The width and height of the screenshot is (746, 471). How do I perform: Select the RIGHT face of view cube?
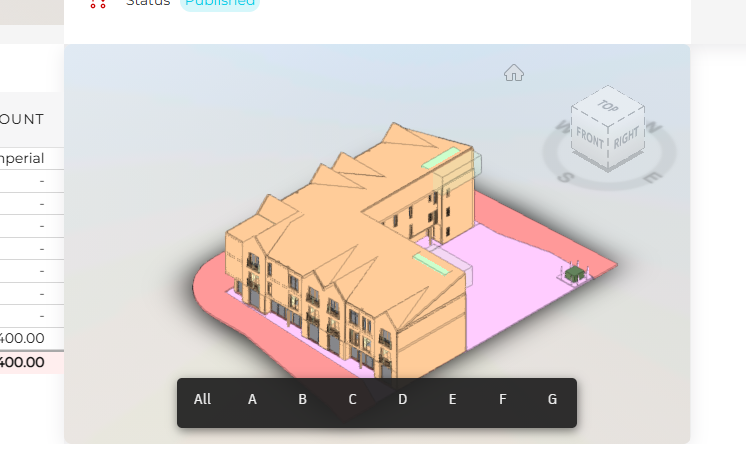pos(626,137)
